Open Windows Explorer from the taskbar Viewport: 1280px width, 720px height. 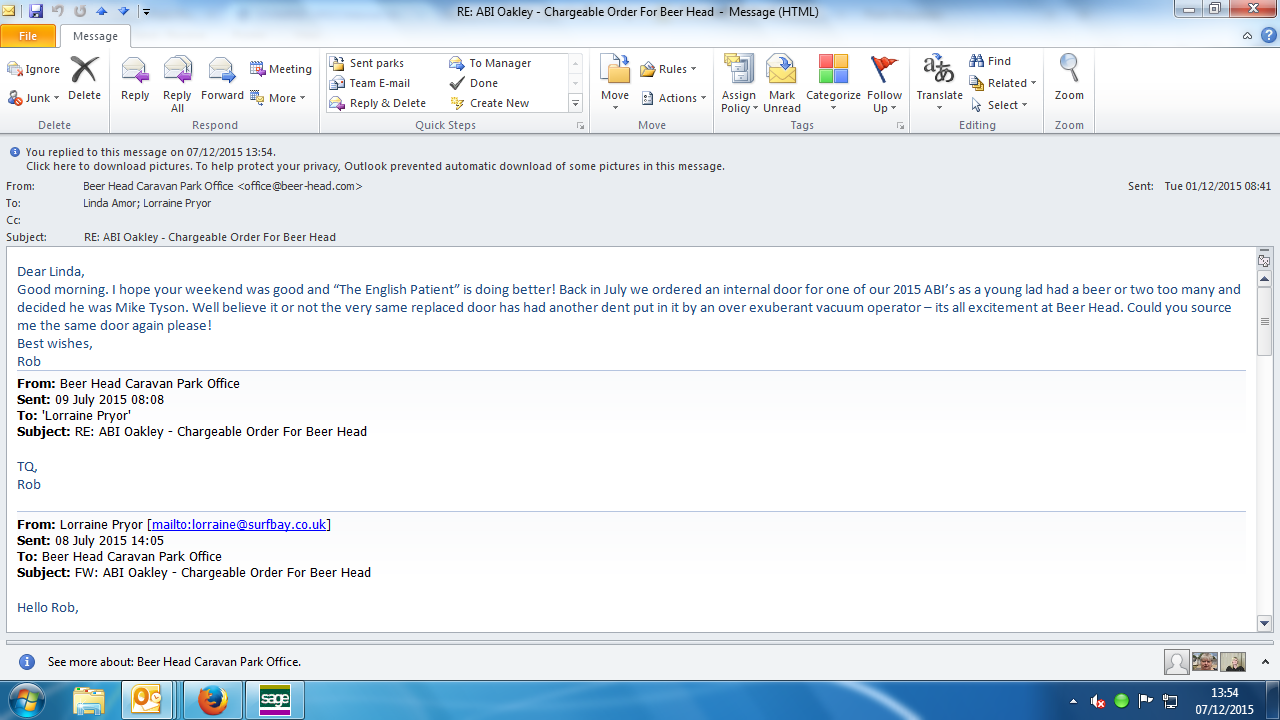[x=89, y=700]
